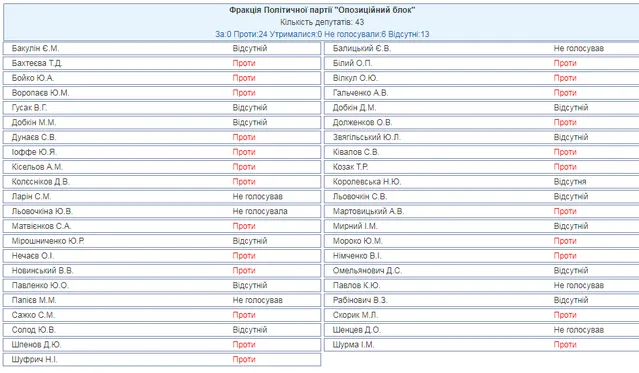Click deputy name Бойко Ю.А.
Screen dimensions: 639x373
[x=33, y=78]
